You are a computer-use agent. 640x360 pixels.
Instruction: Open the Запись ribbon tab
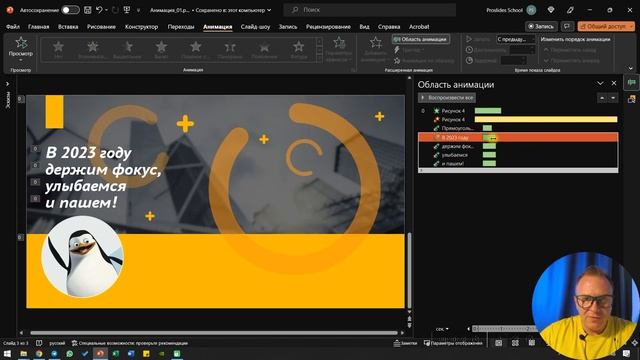click(x=288, y=27)
